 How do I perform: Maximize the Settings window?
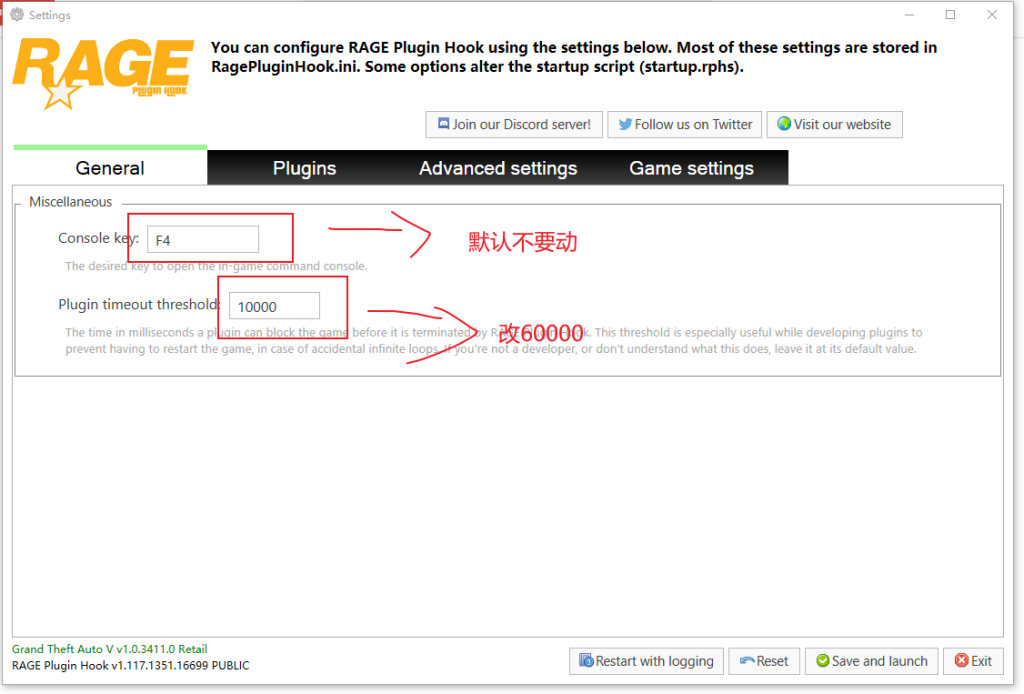[x=950, y=14]
